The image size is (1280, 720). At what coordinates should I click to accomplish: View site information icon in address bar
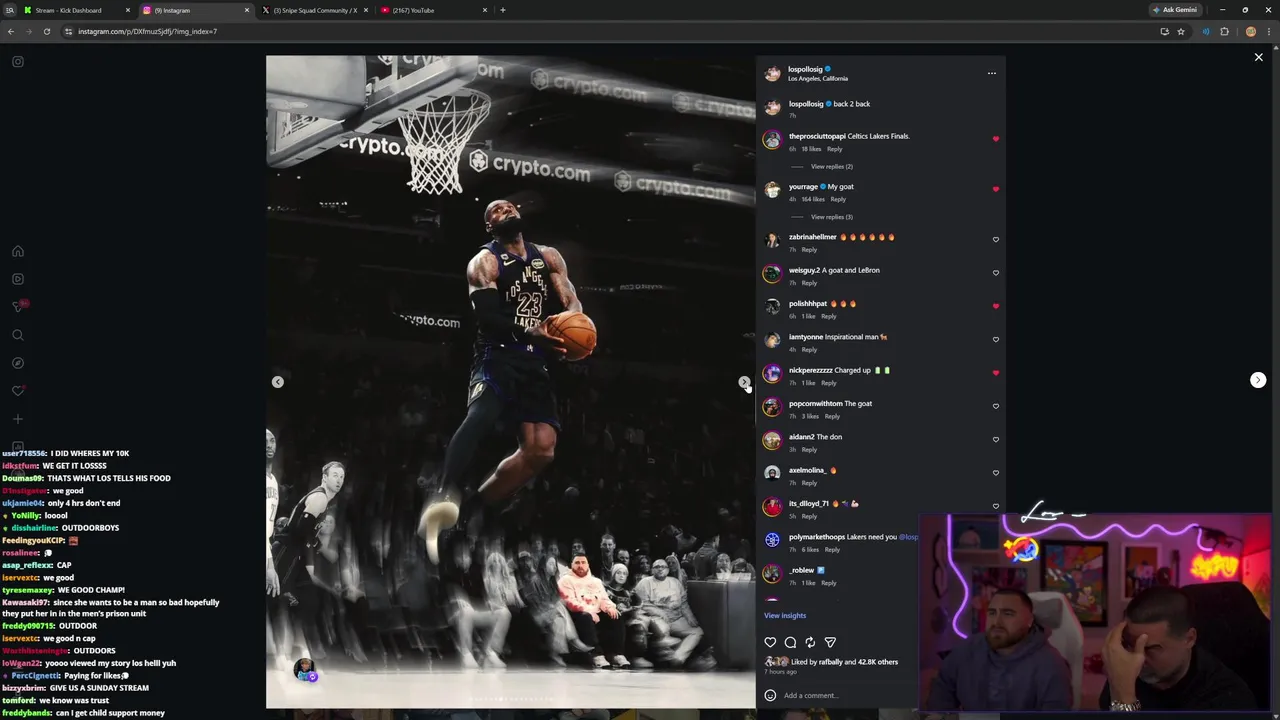68,31
